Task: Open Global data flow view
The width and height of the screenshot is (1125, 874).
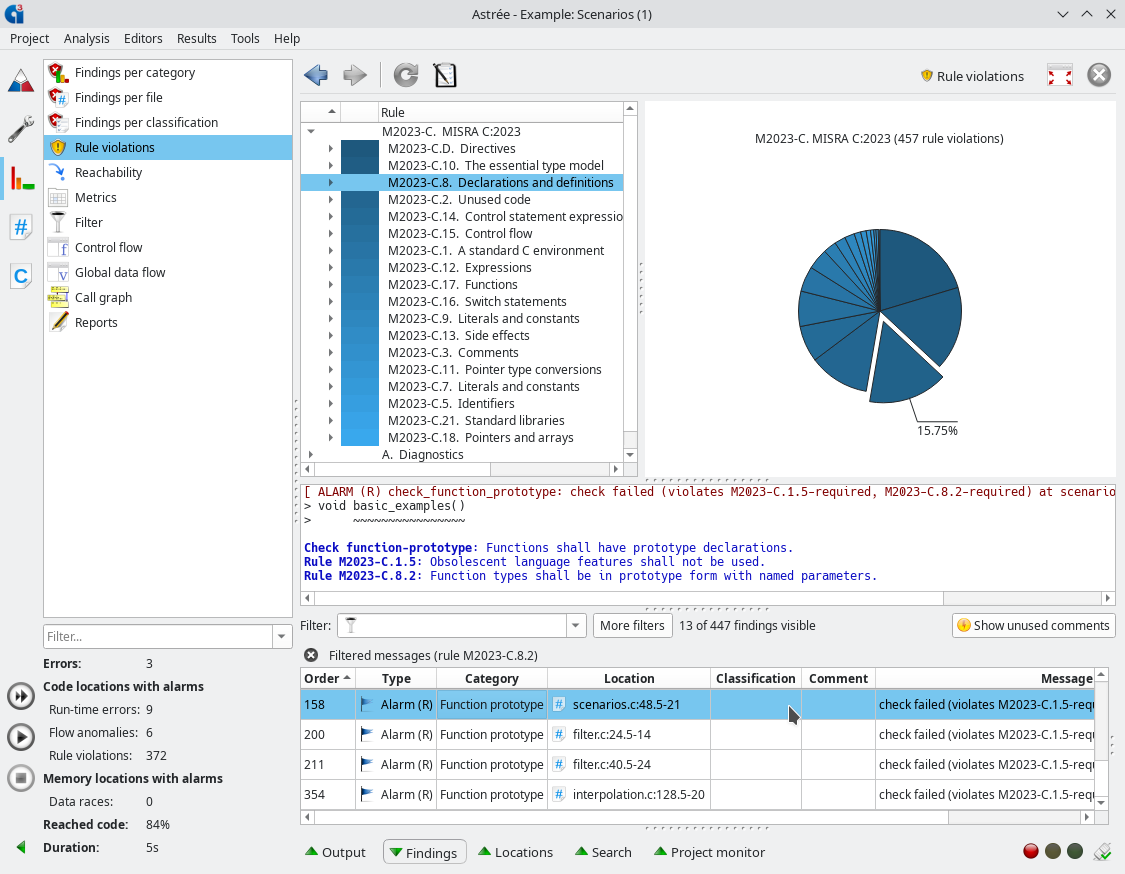Action: [x=120, y=273]
